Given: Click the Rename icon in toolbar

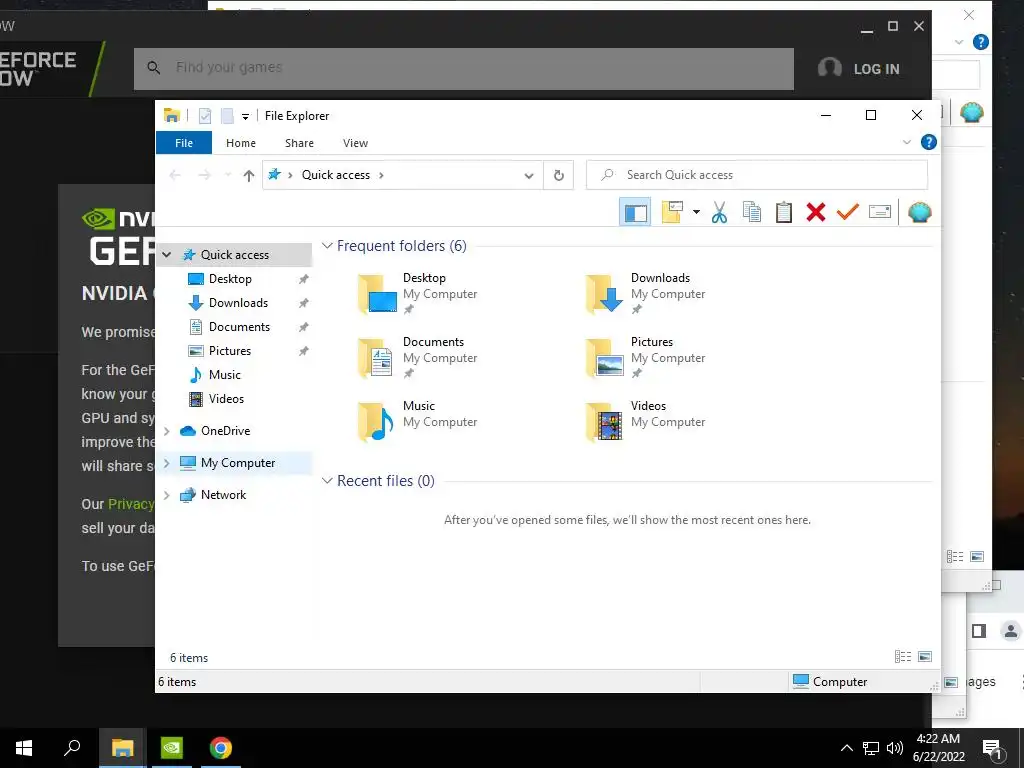Looking at the screenshot, I should tap(880, 212).
